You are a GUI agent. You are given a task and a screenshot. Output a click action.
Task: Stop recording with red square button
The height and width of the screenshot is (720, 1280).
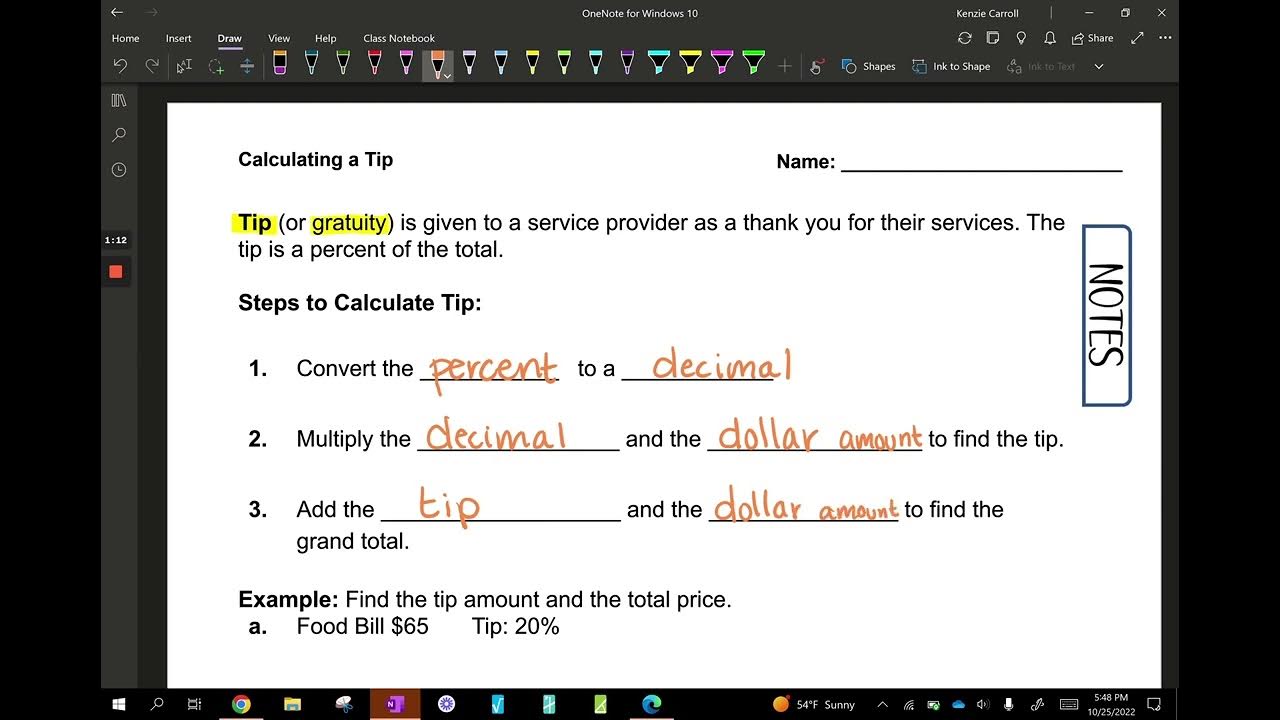pyautogui.click(x=116, y=272)
